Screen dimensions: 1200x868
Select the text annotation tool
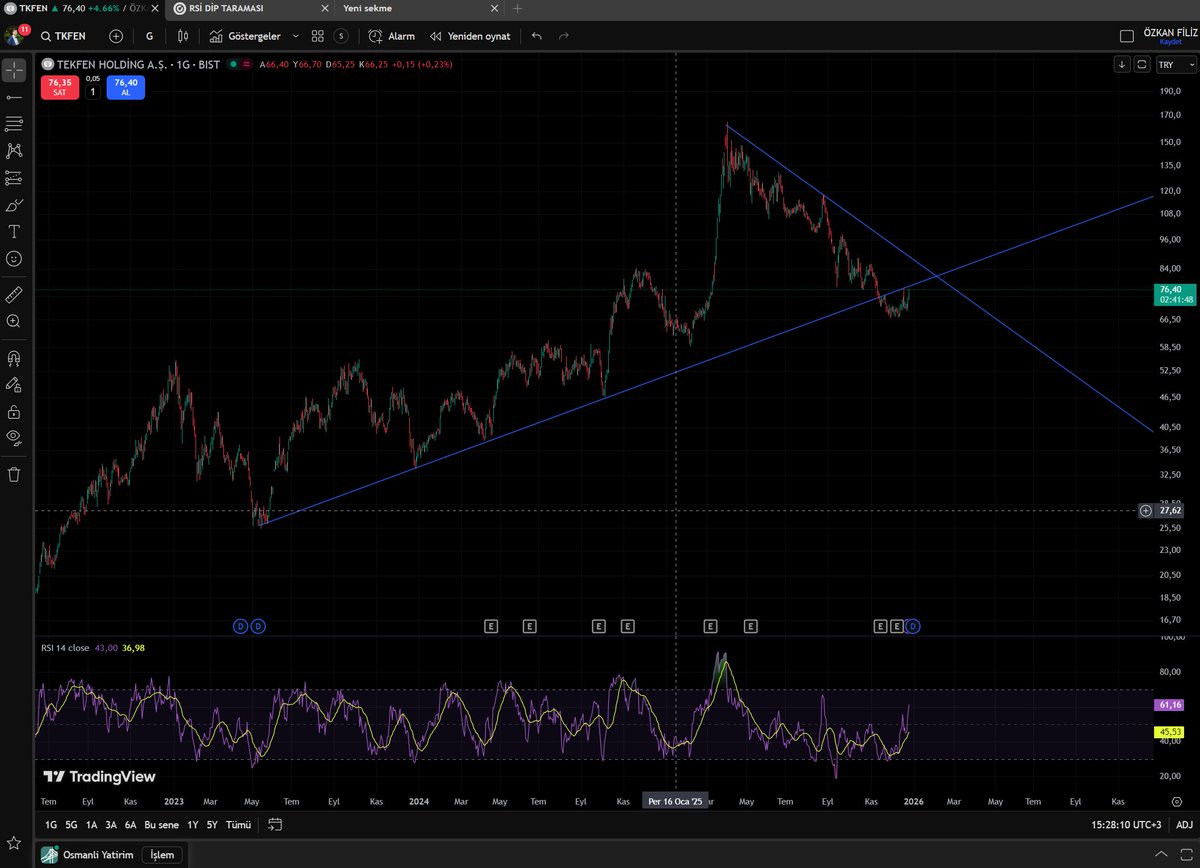14,231
